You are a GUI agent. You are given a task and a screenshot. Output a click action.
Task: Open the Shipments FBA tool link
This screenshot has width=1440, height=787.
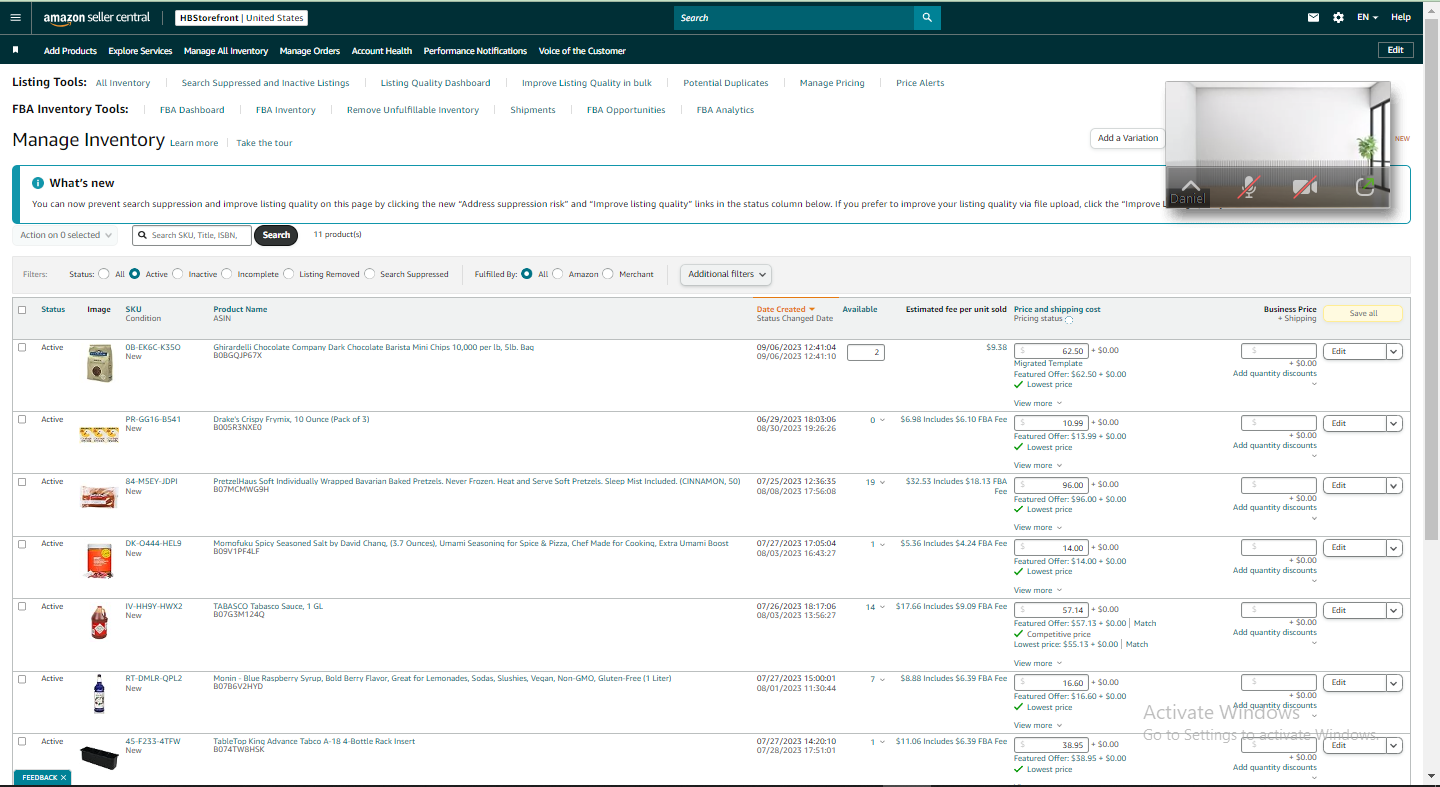pyautogui.click(x=533, y=110)
